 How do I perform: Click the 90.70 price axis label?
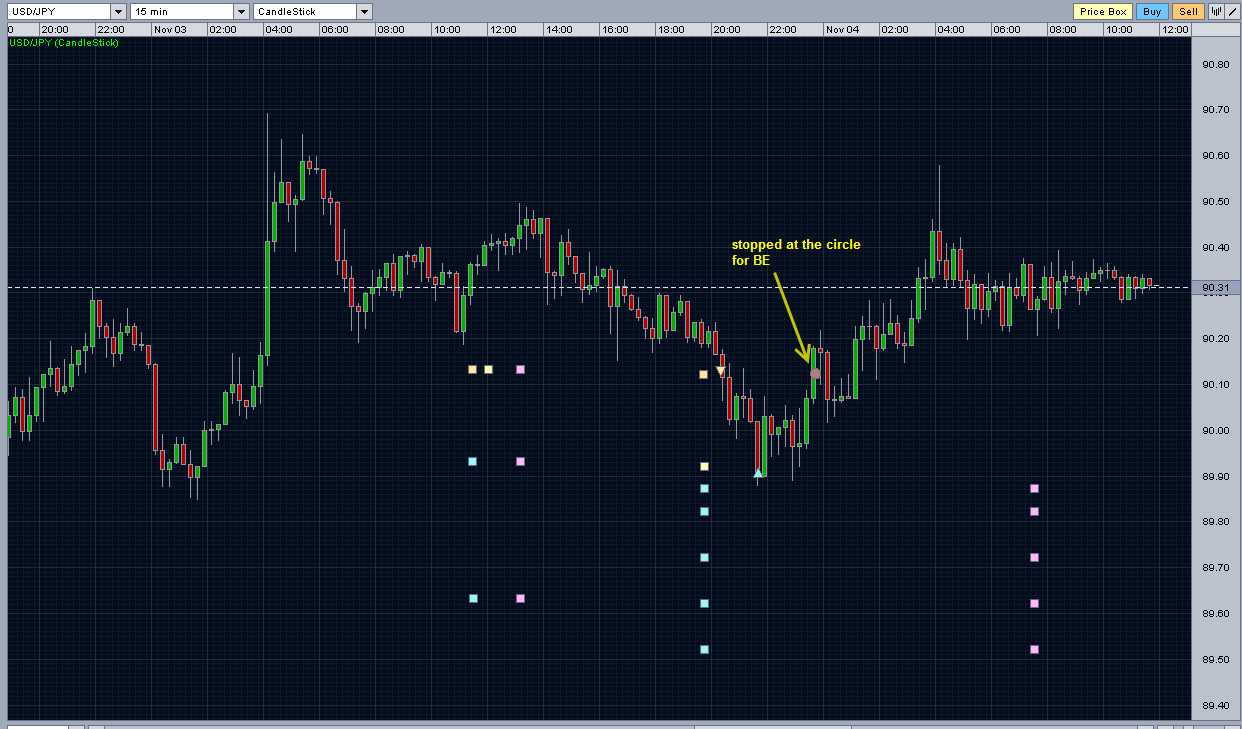click(1215, 110)
